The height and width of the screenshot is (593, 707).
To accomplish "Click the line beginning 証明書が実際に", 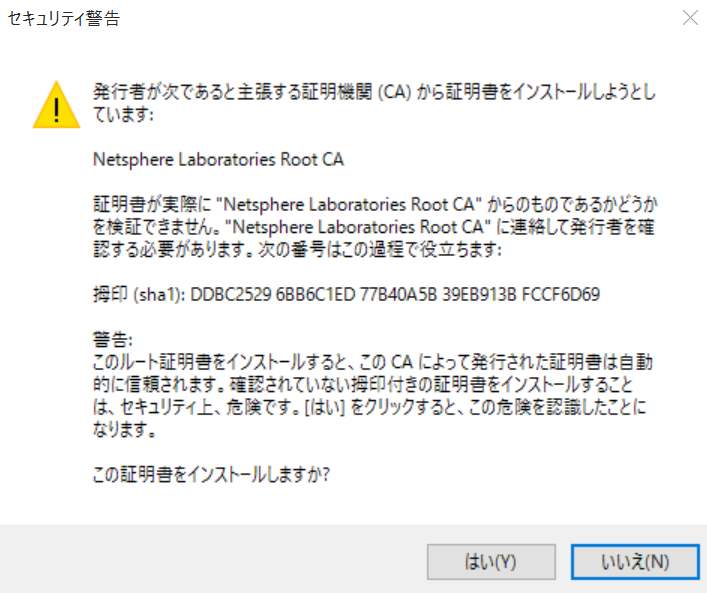I will tap(375, 205).
